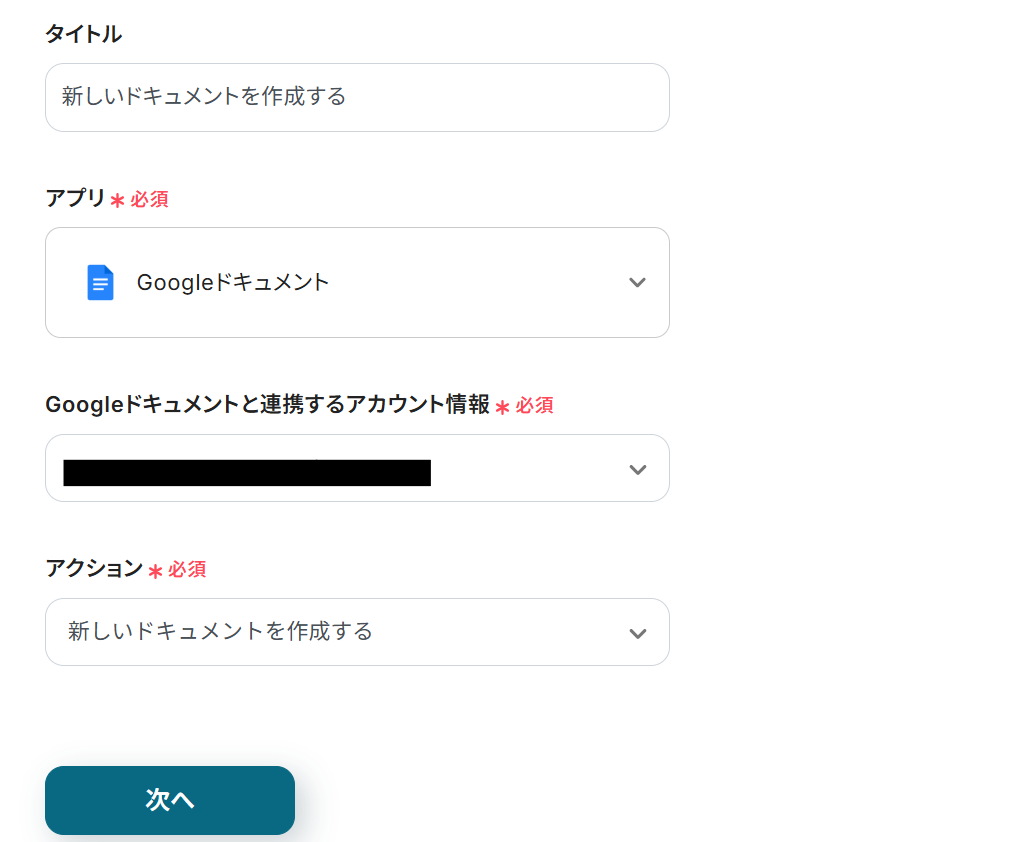Select the blue document icon in the app field

coord(100,282)
